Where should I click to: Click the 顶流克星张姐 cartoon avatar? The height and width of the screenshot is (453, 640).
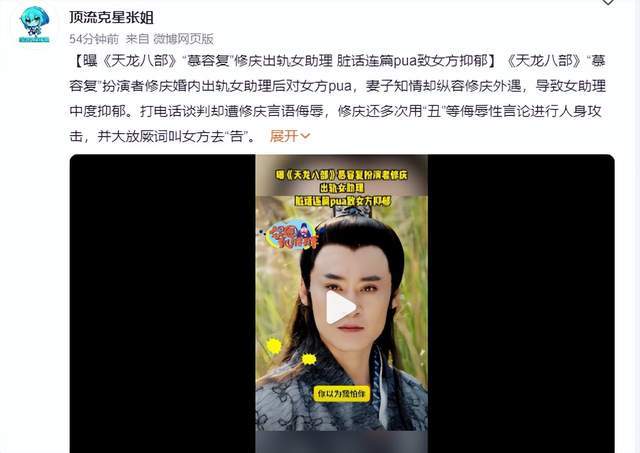(34, 24)
